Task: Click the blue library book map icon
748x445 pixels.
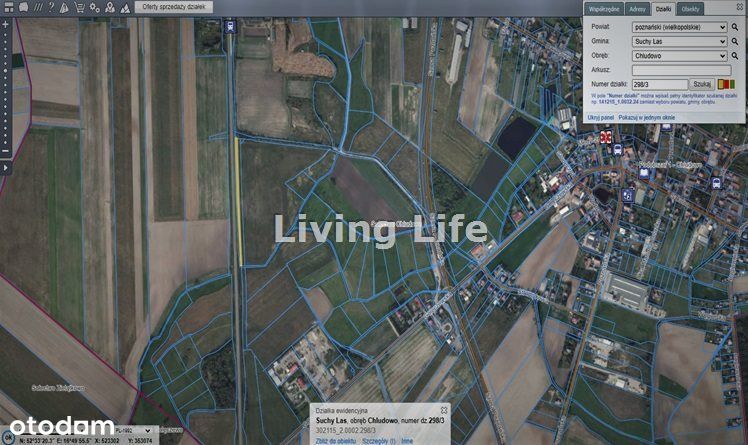Action: click(644, 173)
